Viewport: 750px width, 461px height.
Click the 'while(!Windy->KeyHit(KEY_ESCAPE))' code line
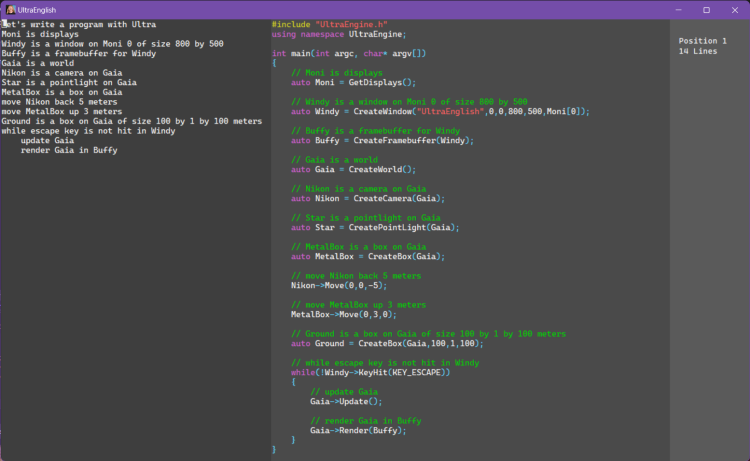point(370,372)
